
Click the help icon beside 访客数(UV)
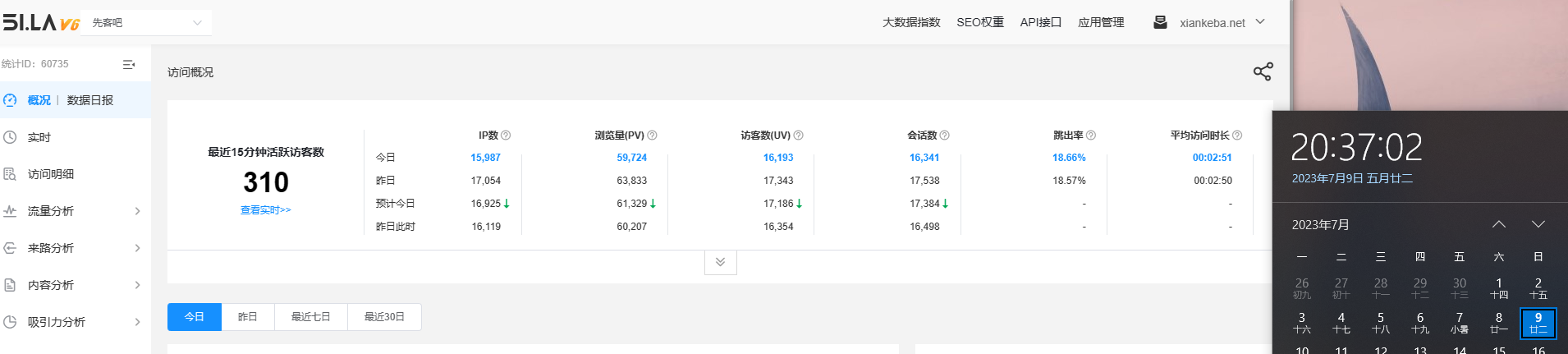798,136
